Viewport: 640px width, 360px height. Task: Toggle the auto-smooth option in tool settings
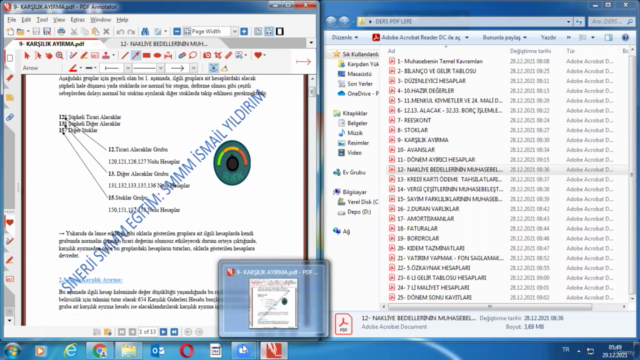213,68
